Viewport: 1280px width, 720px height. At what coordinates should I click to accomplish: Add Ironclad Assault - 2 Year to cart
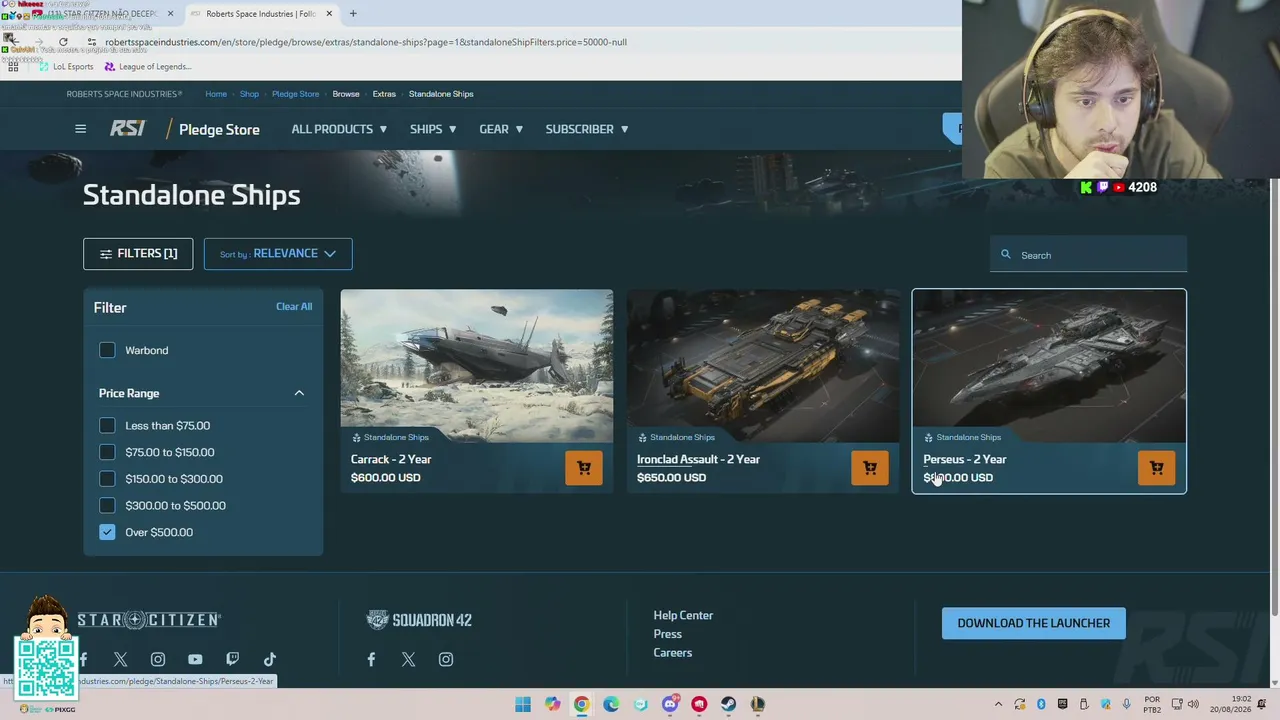coord(870,468)
